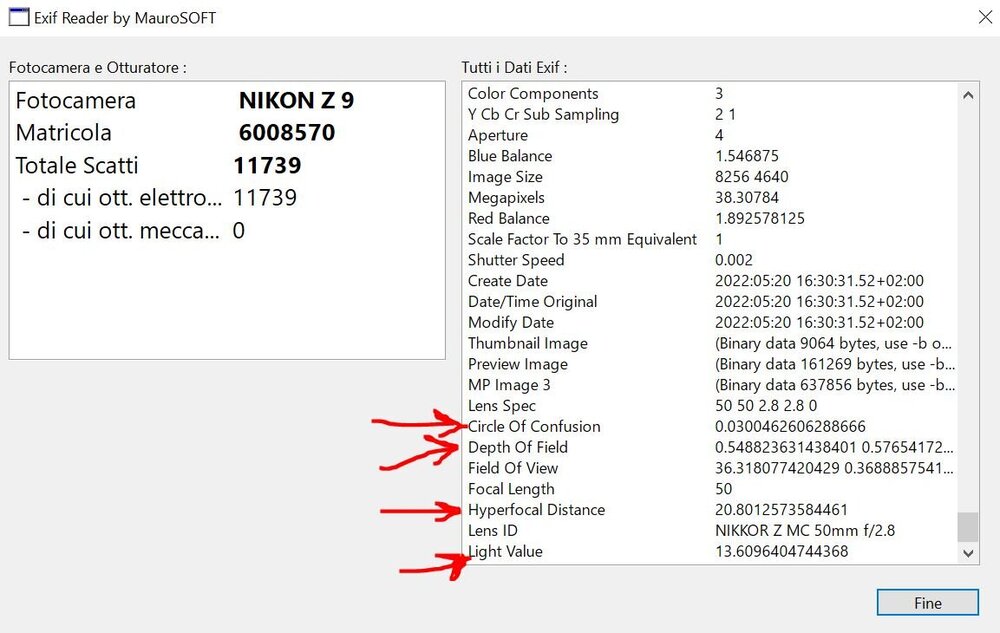
Task: Select the MP Image 3 row
Action: click(x=710, y=385)
